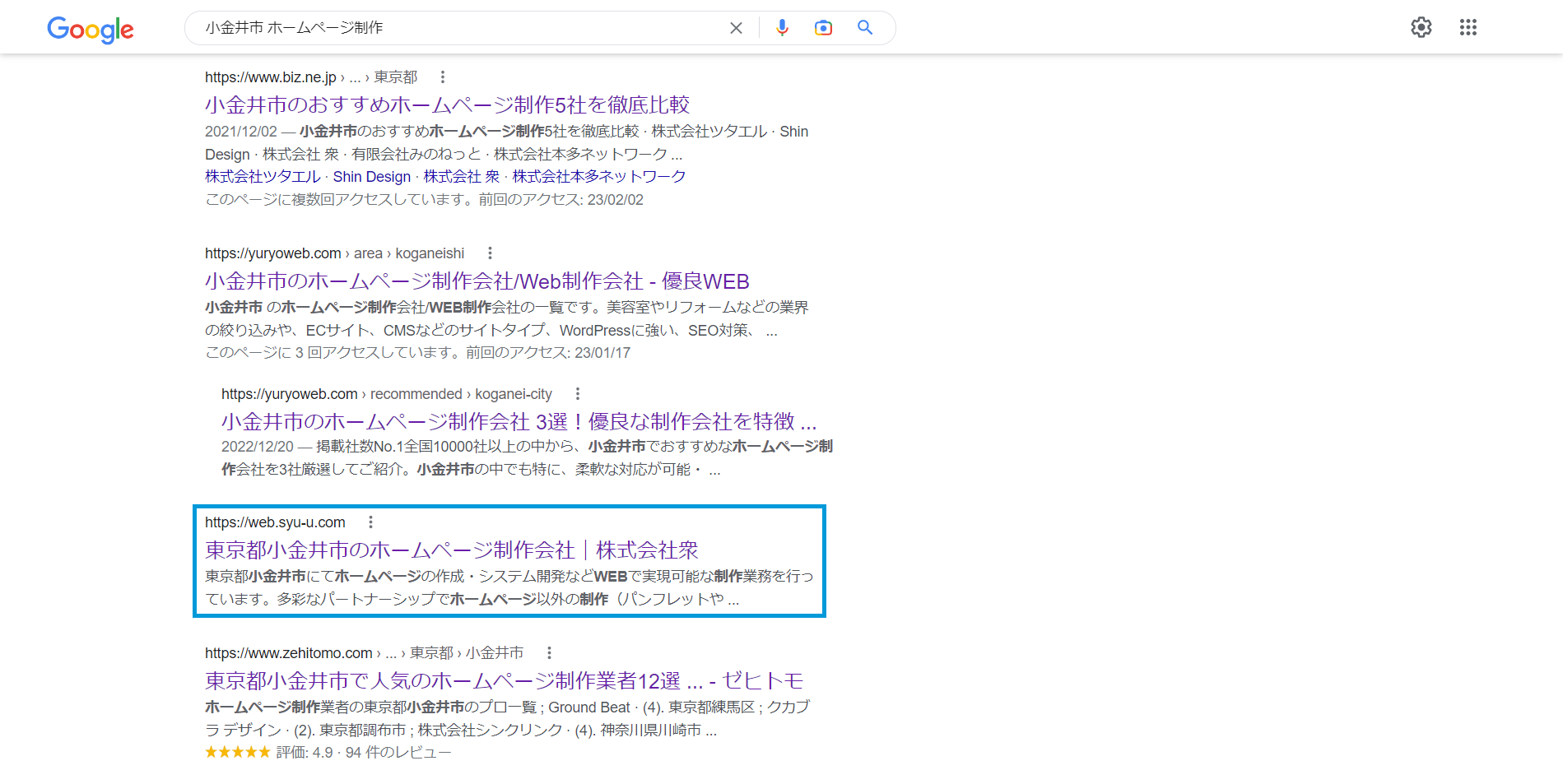
Task: Open the 優良WEB result link
Action: click(x=476, y=281)
